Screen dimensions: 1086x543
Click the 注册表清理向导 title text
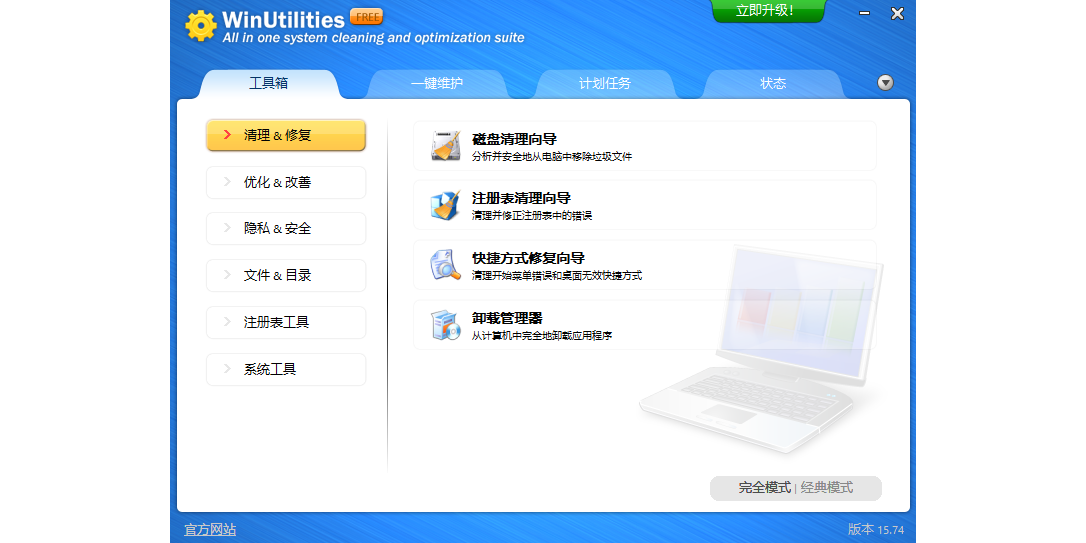522,199
